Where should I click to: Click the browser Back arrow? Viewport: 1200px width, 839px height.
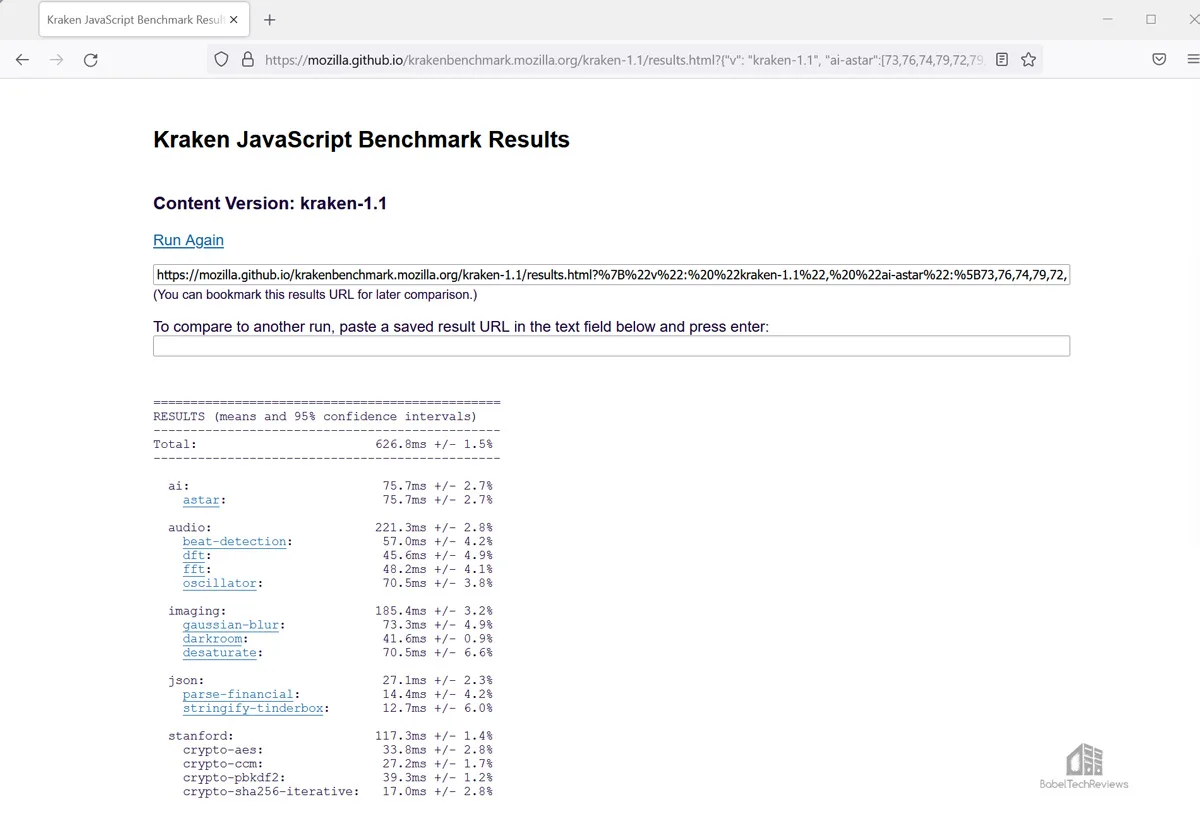(22, 60)
